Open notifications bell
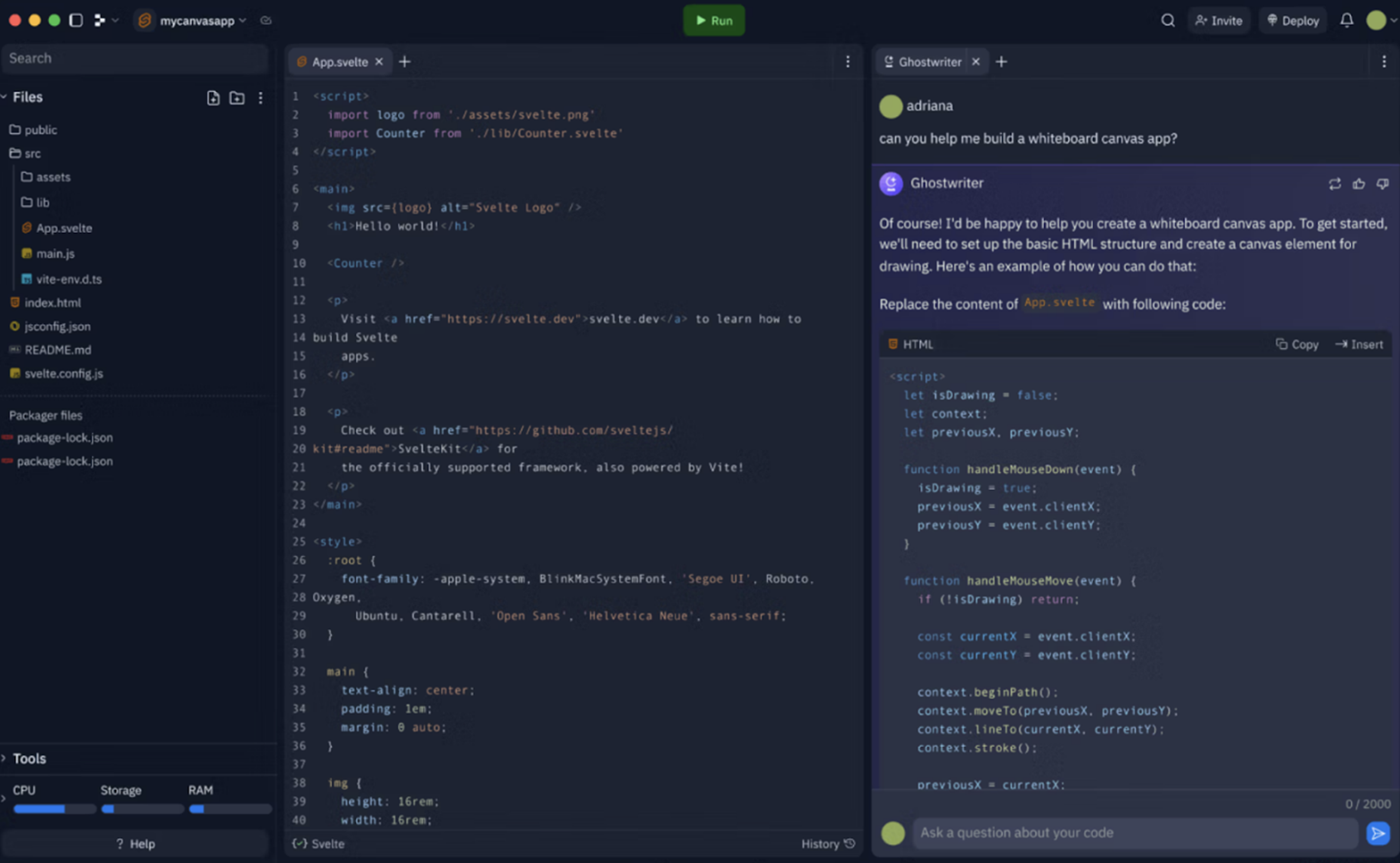The width and height of the screenshot is (1400, 863). point(1346,21)
